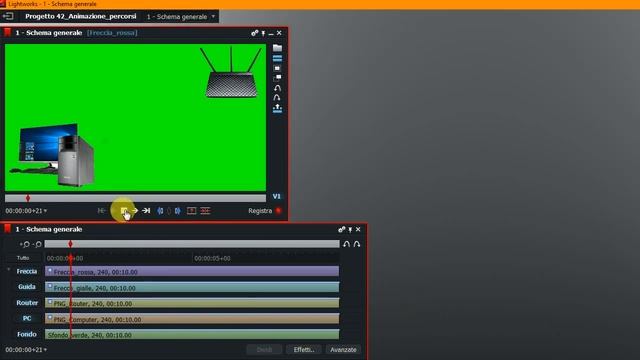
Task: Open the Schema generale sequence dropdown arrow
Action: pos(213,16)
